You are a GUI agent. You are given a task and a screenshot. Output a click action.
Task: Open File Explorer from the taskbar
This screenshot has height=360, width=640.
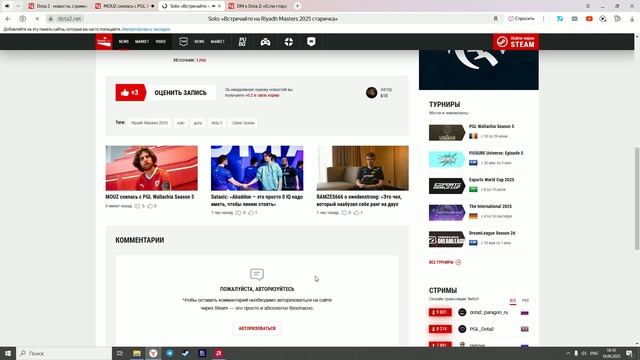pyautogui.click(x=137, y=353)
